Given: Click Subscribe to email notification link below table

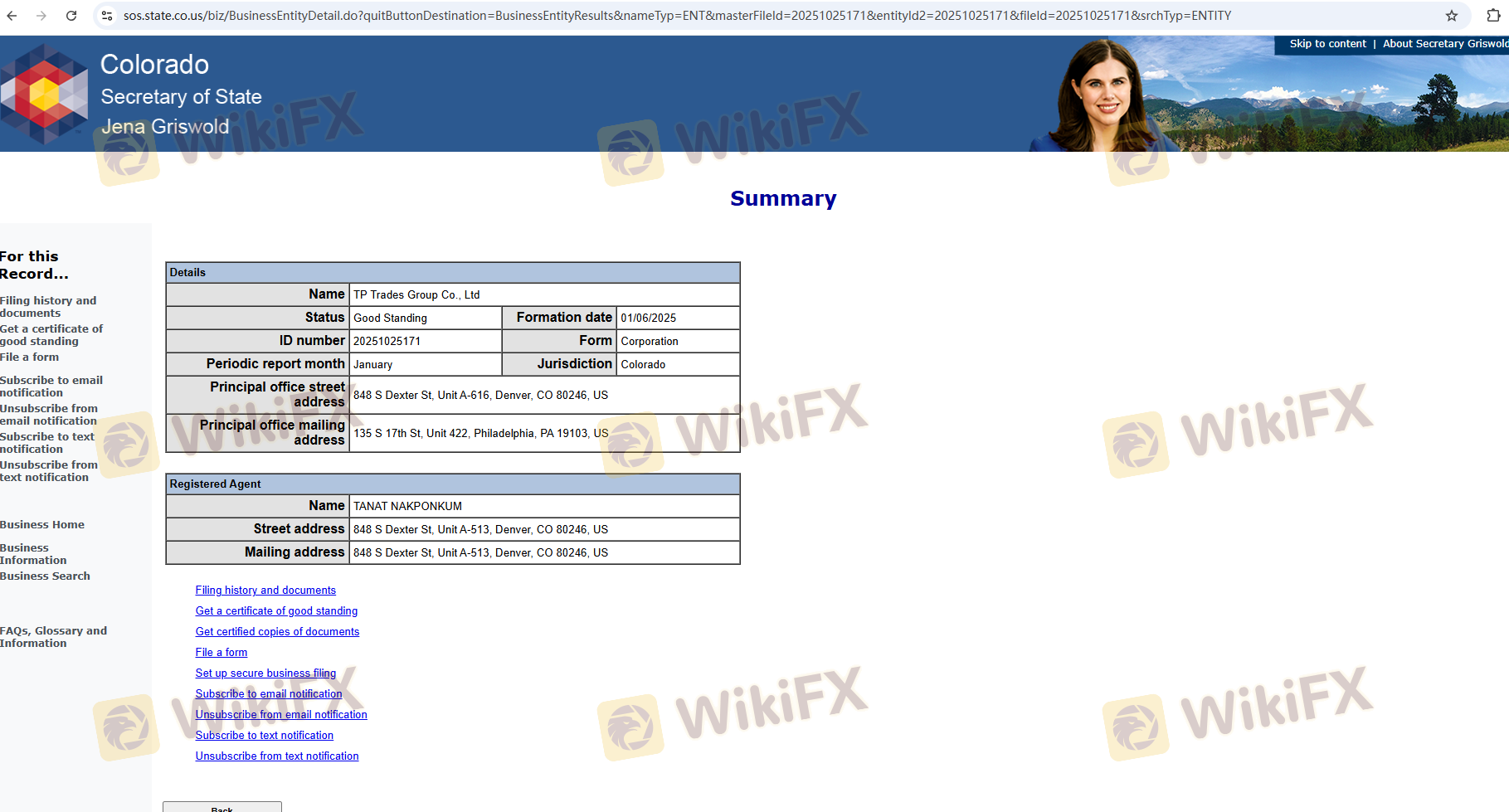Looking at the screenshot, I should (x=269, y=694).
